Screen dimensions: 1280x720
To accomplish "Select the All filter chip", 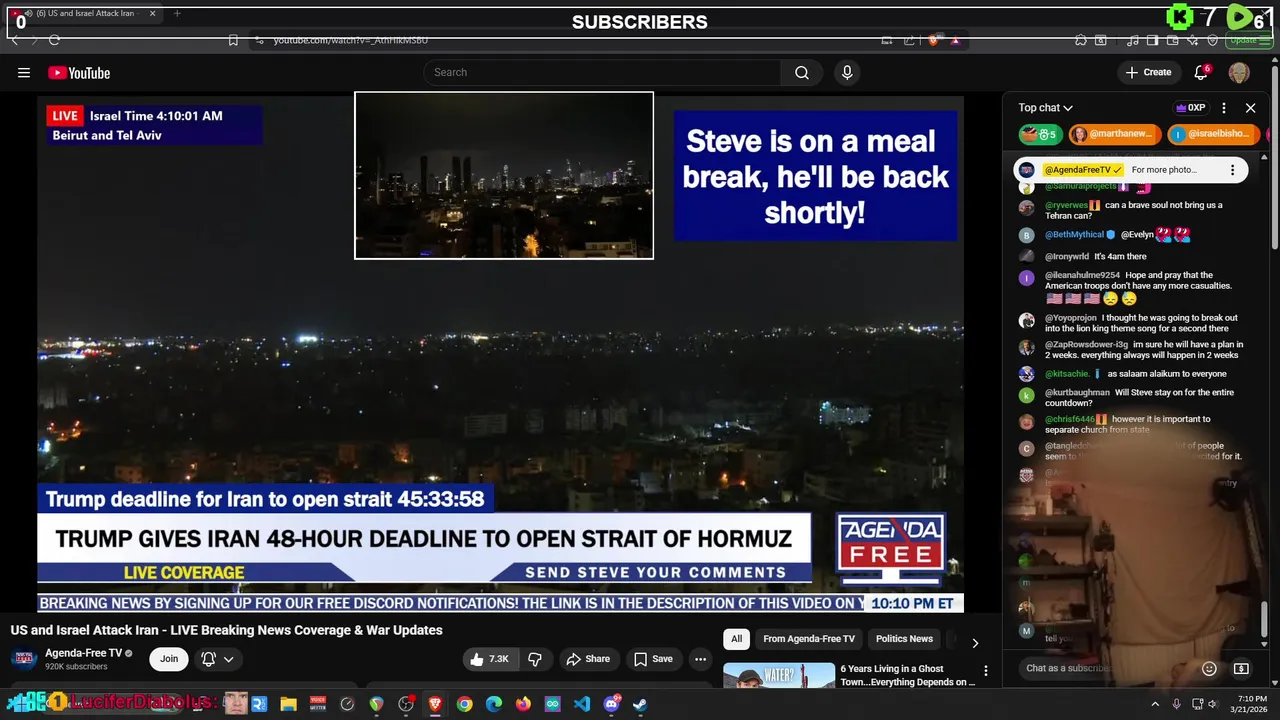I will coord(736,639).
